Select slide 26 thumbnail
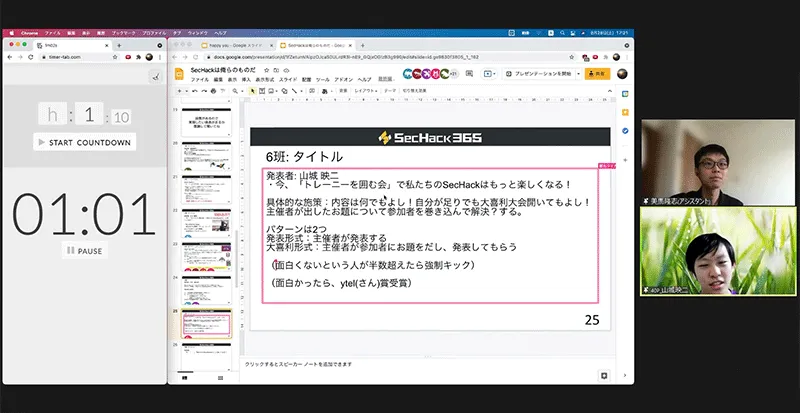Screen dimensions: 800x413 tap(206, 355)
